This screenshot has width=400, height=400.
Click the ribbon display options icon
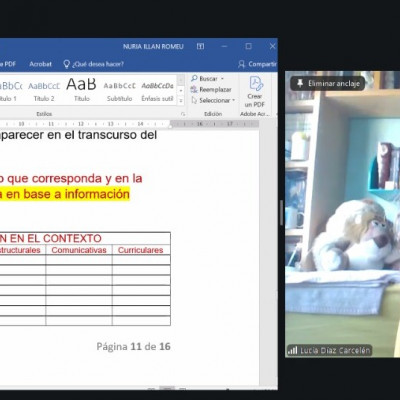point(200,46)
